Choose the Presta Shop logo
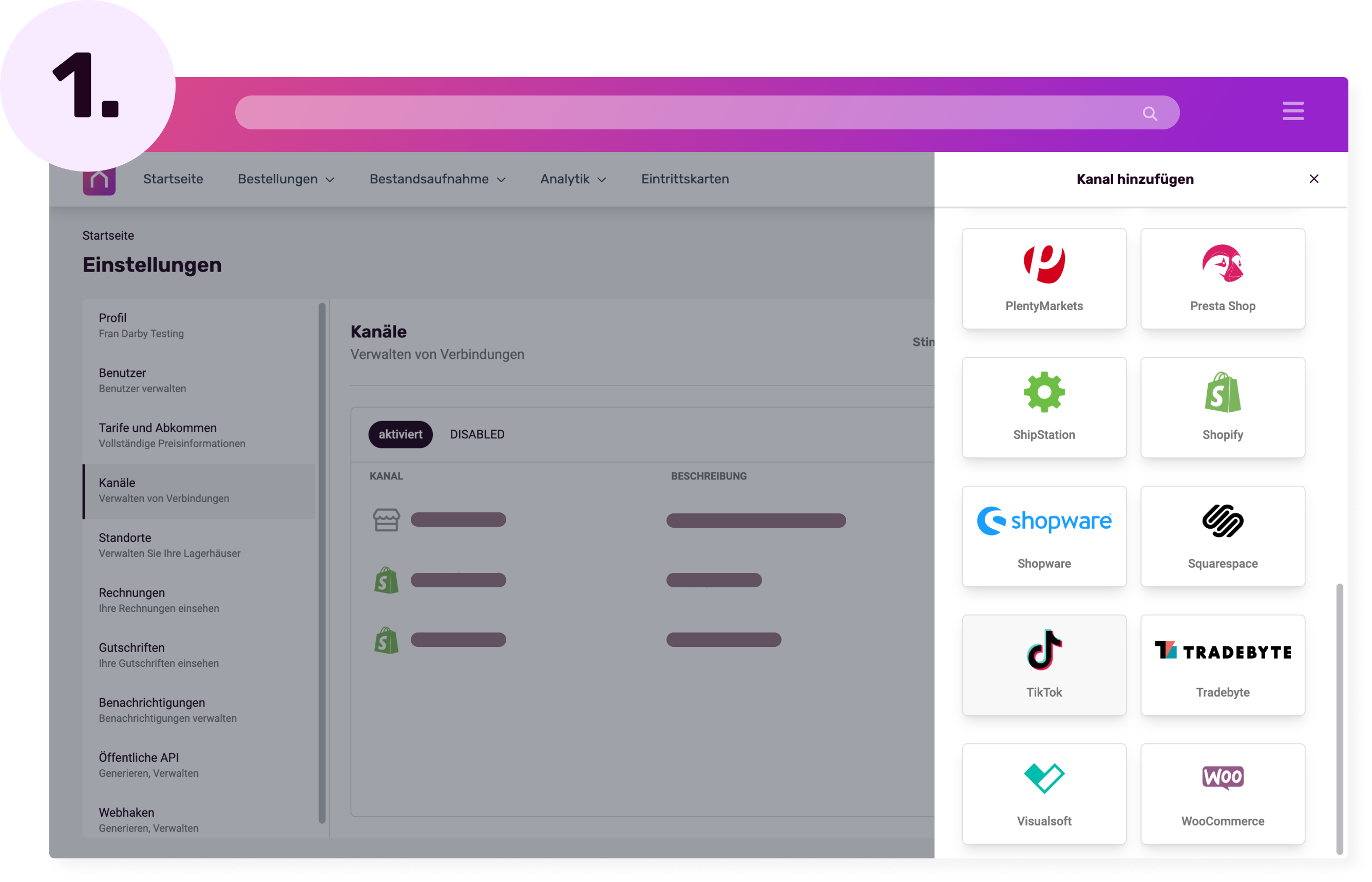Image resolution: width=1372 pixels, height=882 pixels. click(x=1222, y=264)
